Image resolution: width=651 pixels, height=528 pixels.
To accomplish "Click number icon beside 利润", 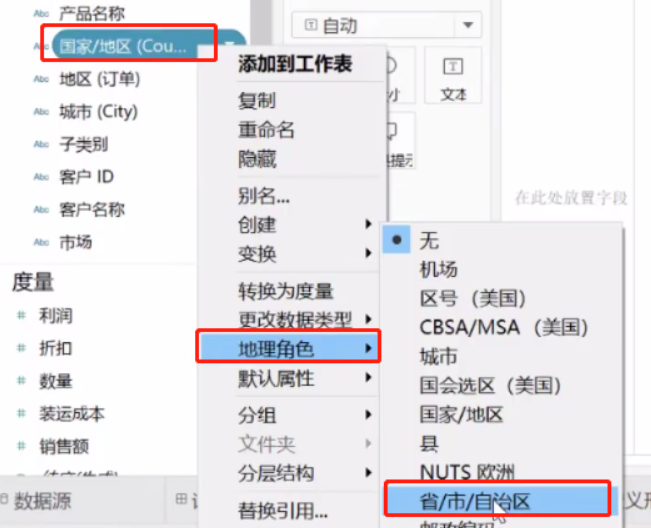I will (21, 316).
